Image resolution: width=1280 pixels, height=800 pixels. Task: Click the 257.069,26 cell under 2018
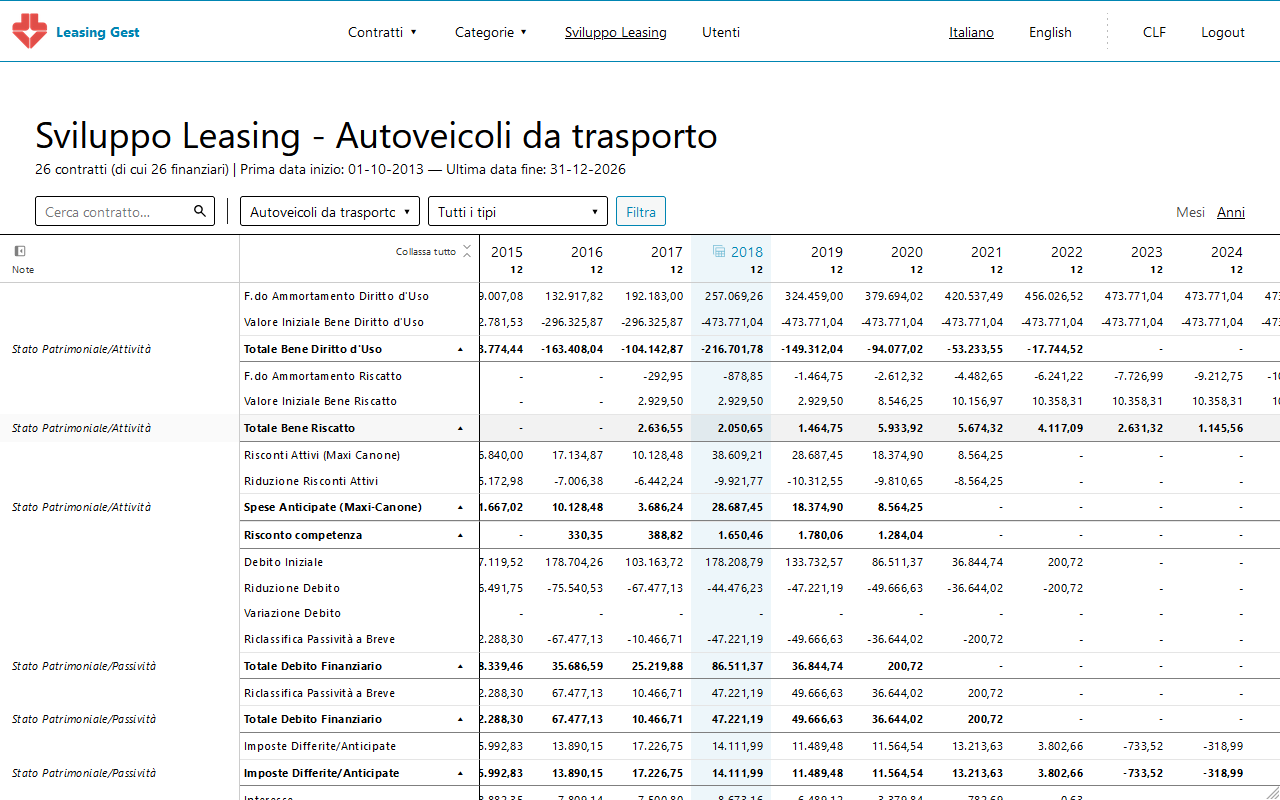pyautogui.click(x=734, y=296)
